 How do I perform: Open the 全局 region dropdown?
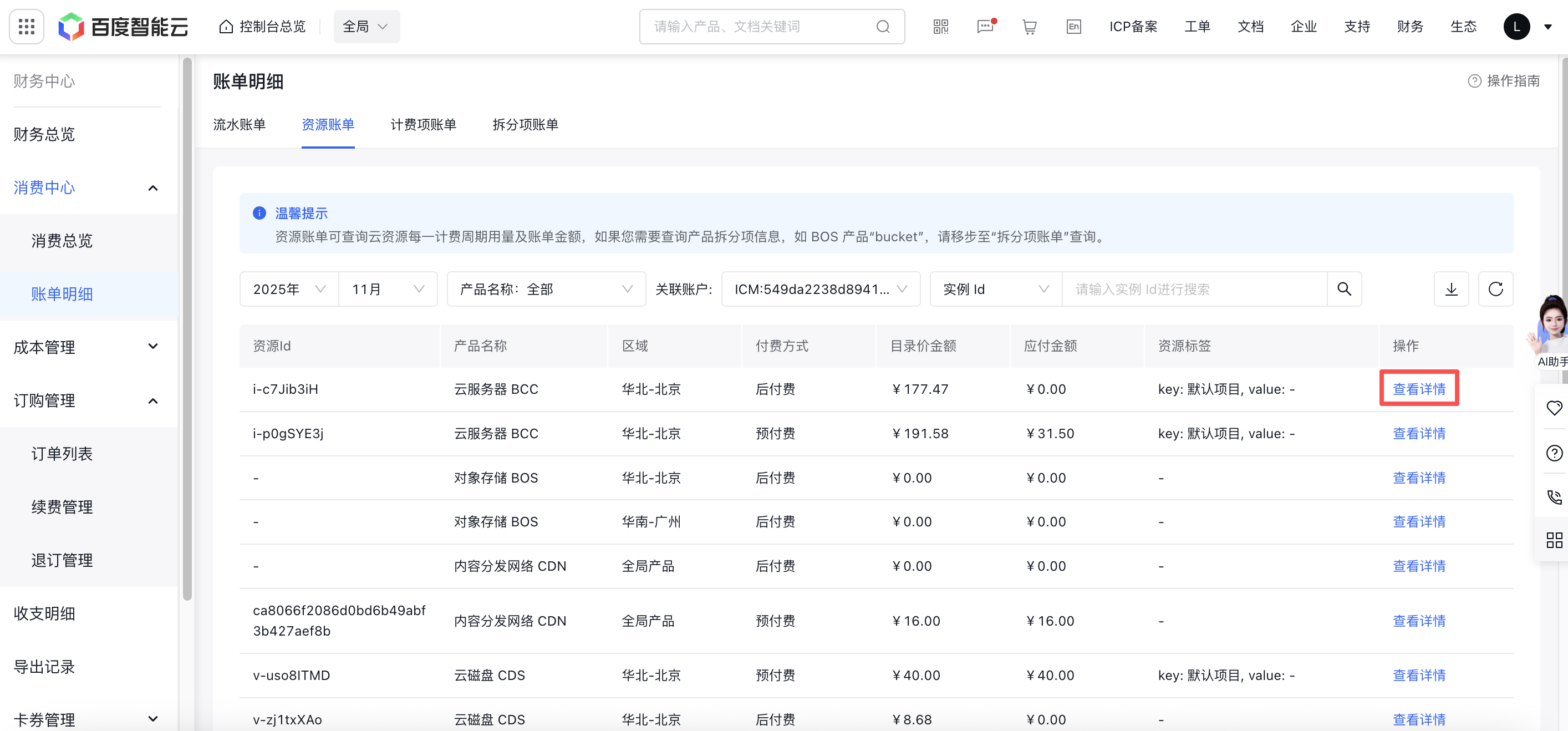point(366,27)
